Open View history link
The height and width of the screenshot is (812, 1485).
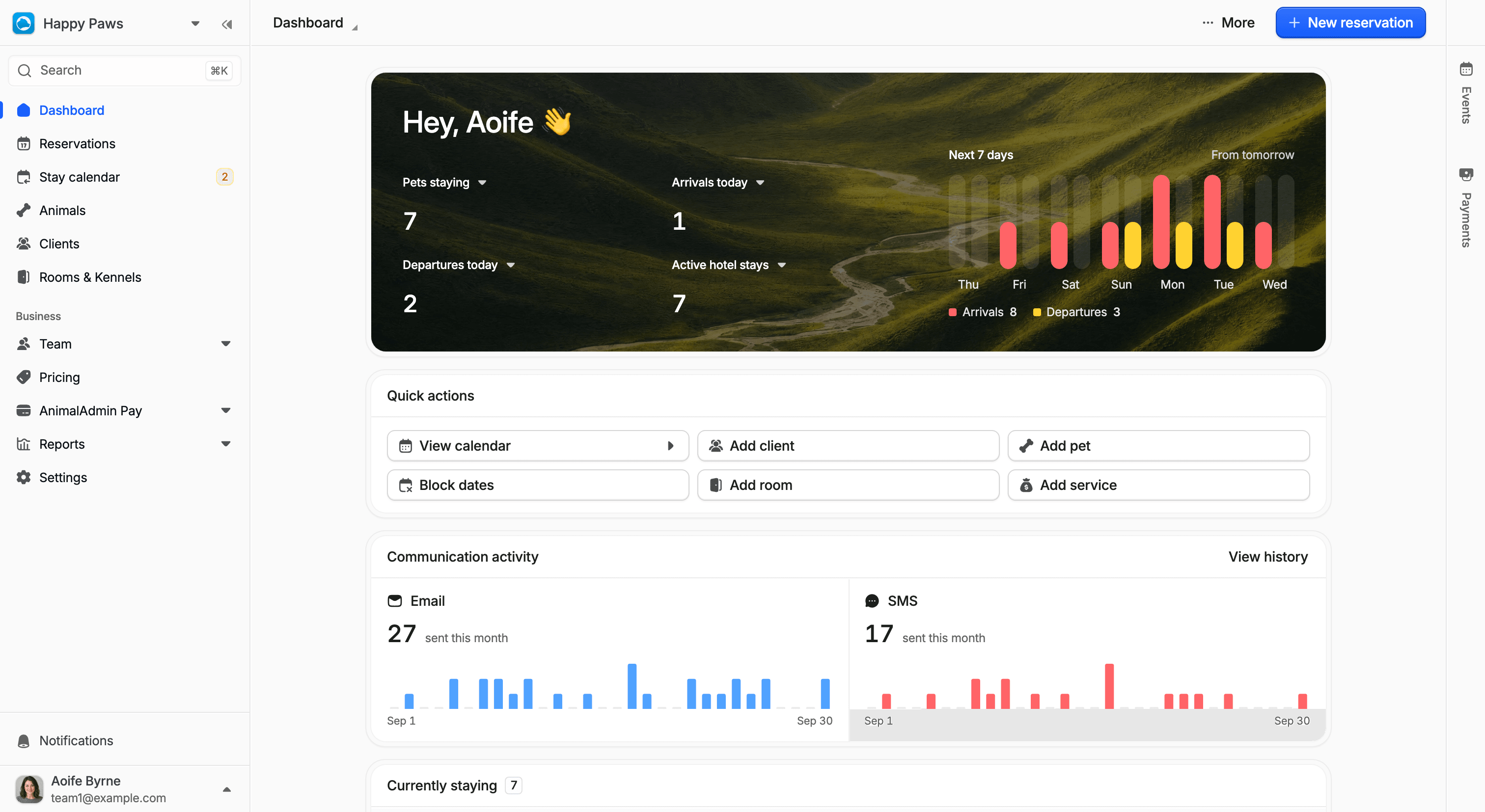pos(1267,557)
